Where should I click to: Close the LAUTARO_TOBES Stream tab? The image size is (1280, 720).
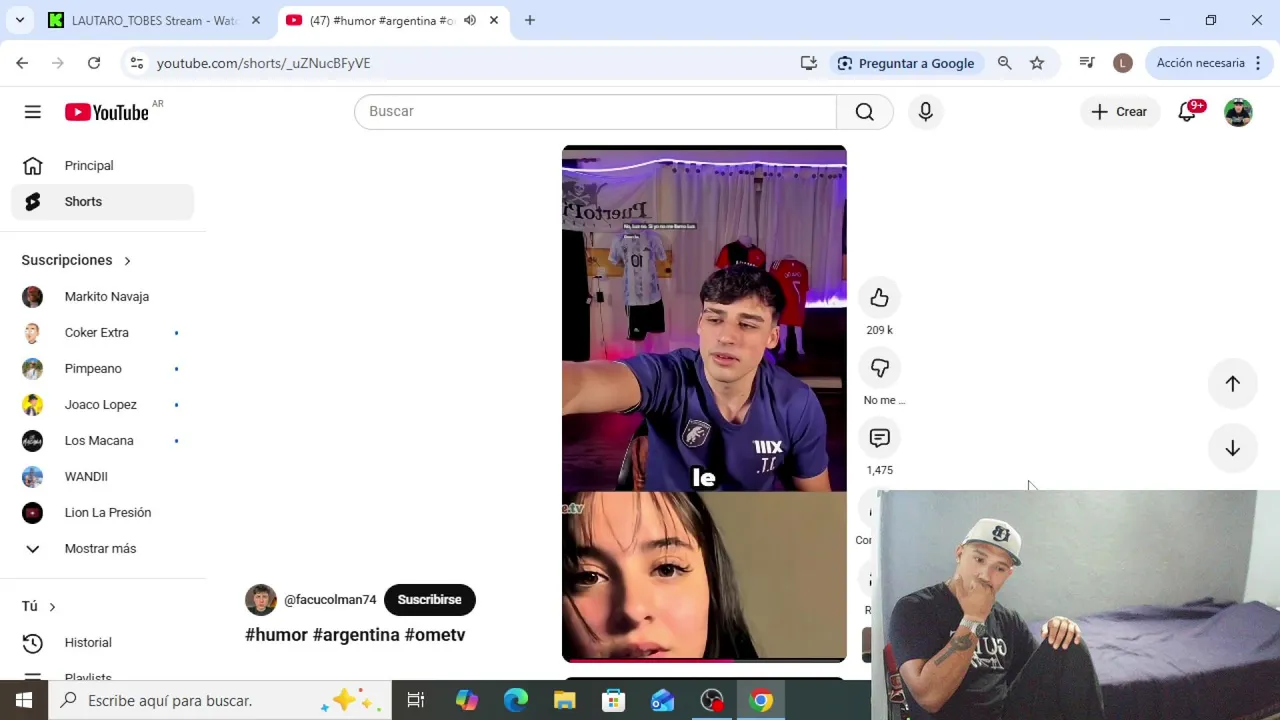[x=256, y=20]
